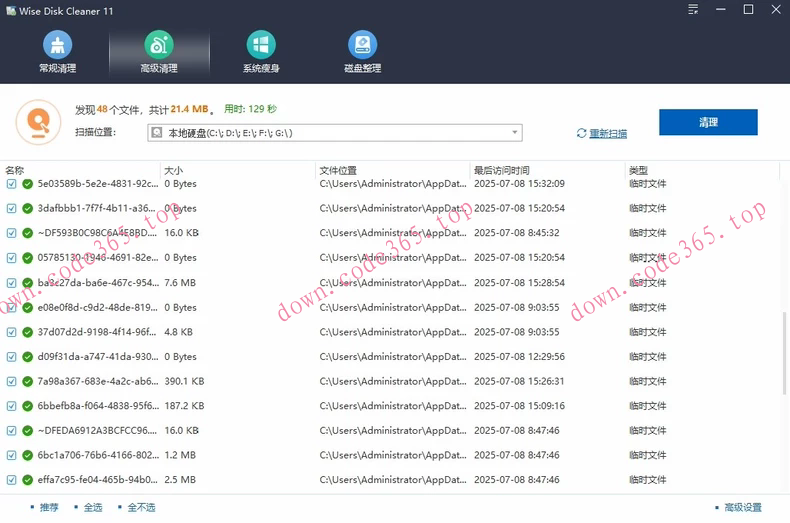
Task: Click green status icon for 05785130 row
Action: tap(28, 258)
